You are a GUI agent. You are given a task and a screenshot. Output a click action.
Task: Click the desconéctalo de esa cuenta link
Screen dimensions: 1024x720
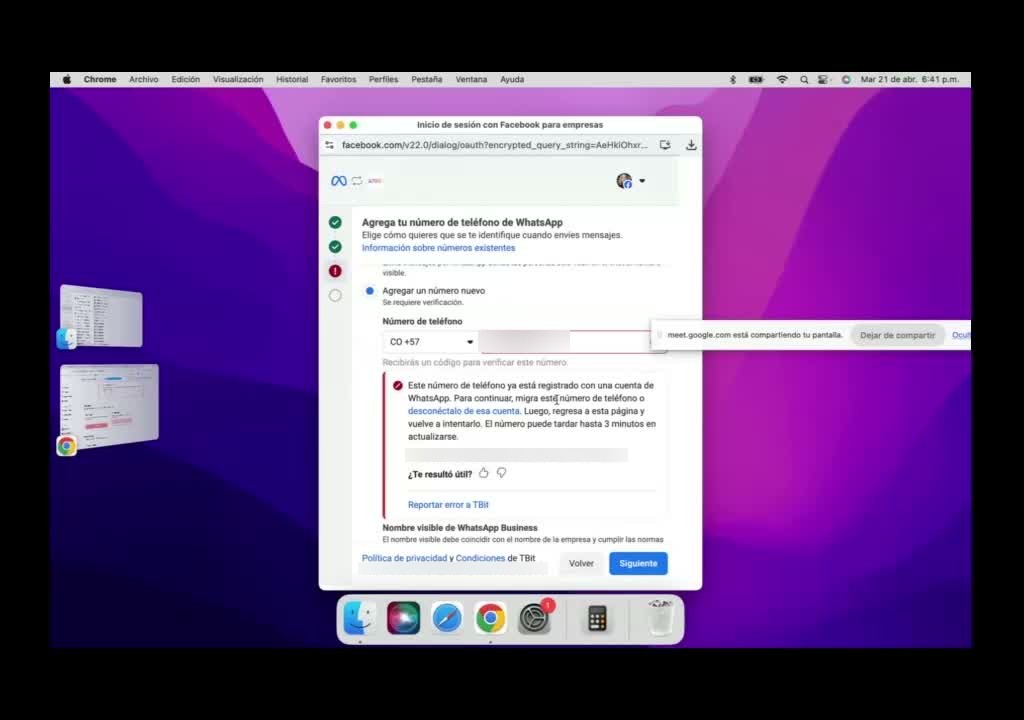(464, 411)
